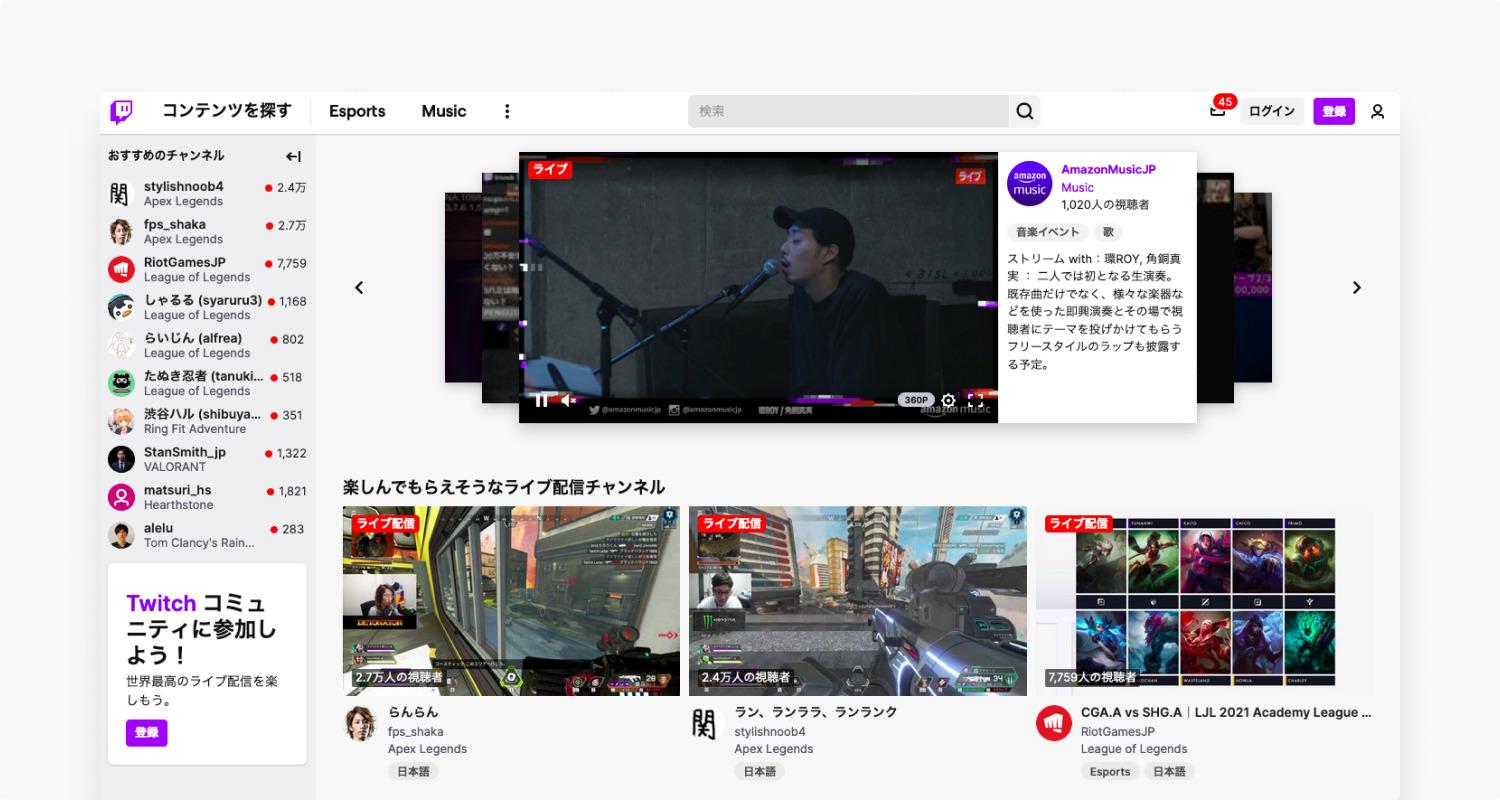
Task: Open matsuri_hs avatar in sidebar
Action: (x=121, y=498)
